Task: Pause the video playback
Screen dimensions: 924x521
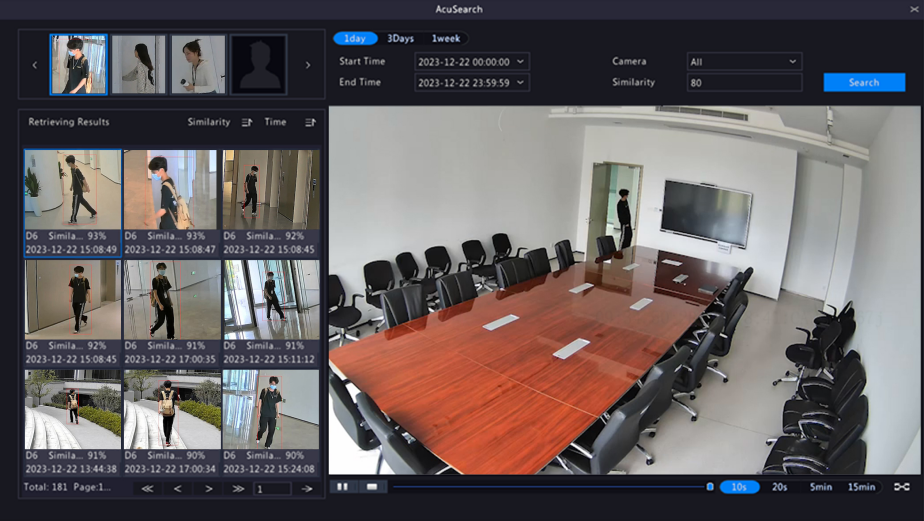Action: click(342, 487)
